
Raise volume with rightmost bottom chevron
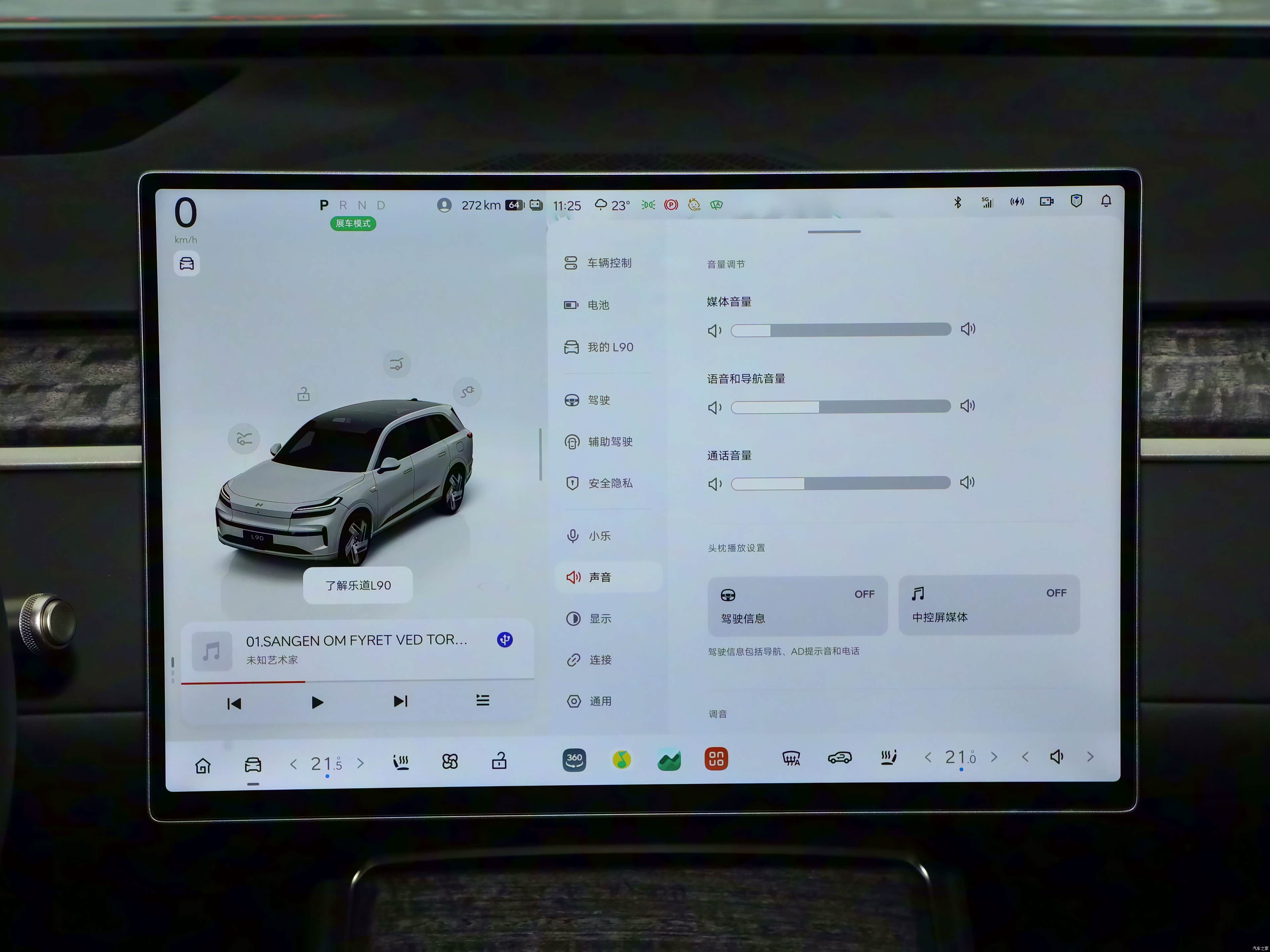(x=1090, y=757)
